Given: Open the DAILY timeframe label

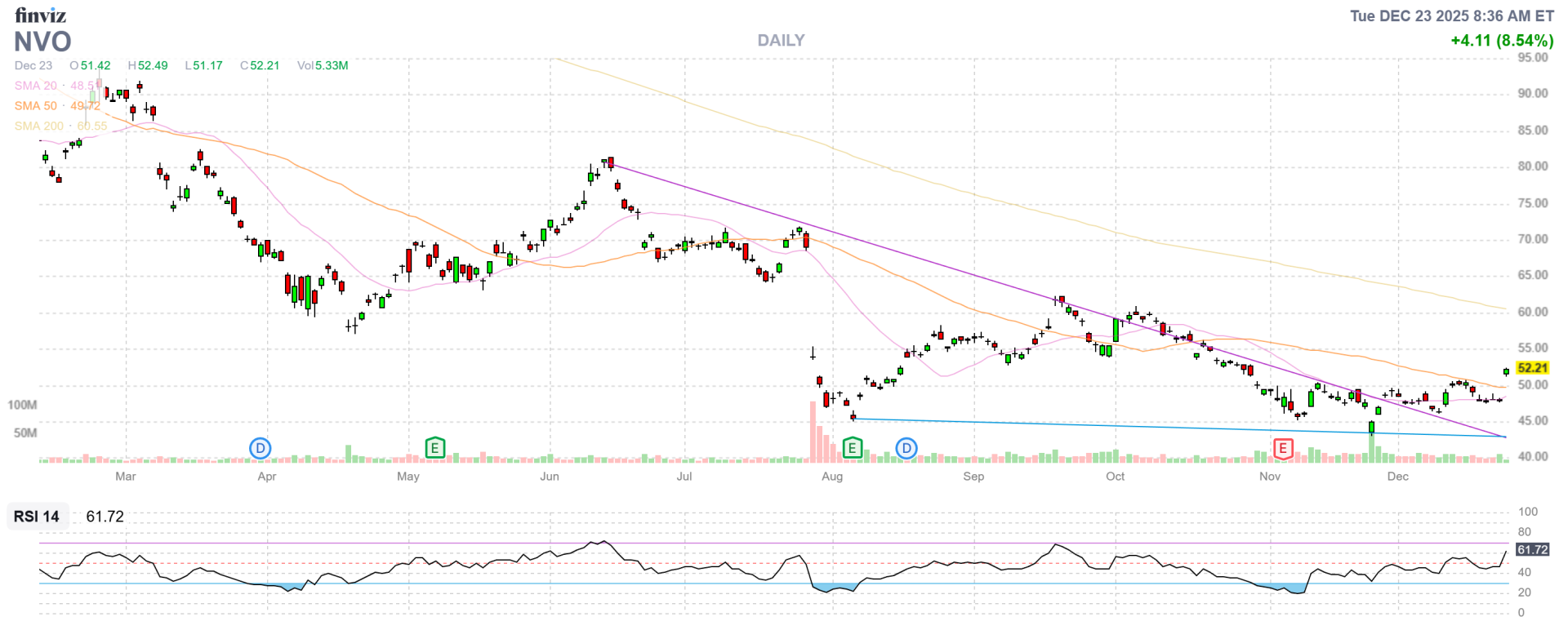Looking at the screenshot, I should coord(781,40).
